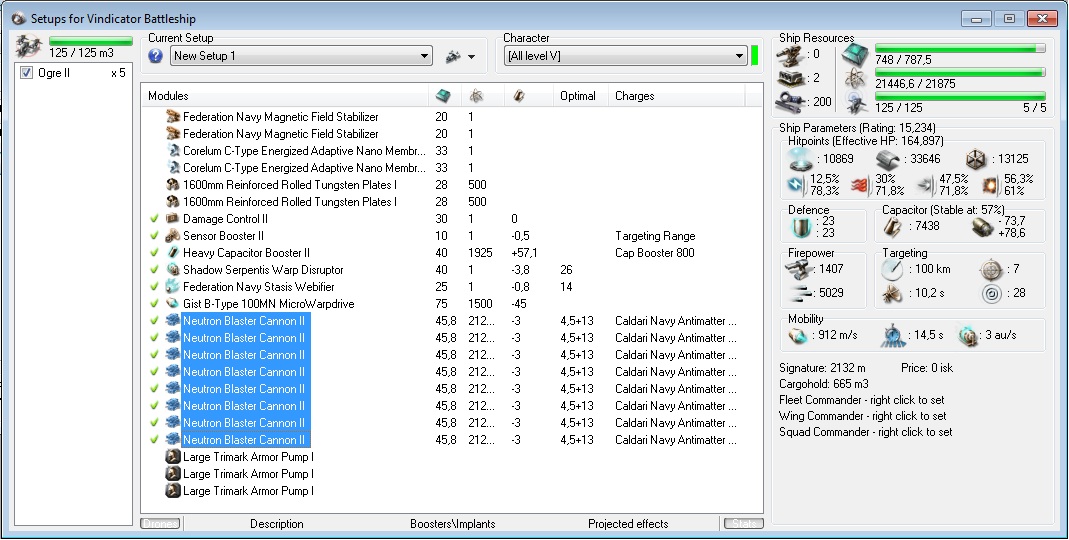Image resolution: width=1069 pixels, height=540 pixels.
Task: Click the blue help question mark icon
Action: 156,56
